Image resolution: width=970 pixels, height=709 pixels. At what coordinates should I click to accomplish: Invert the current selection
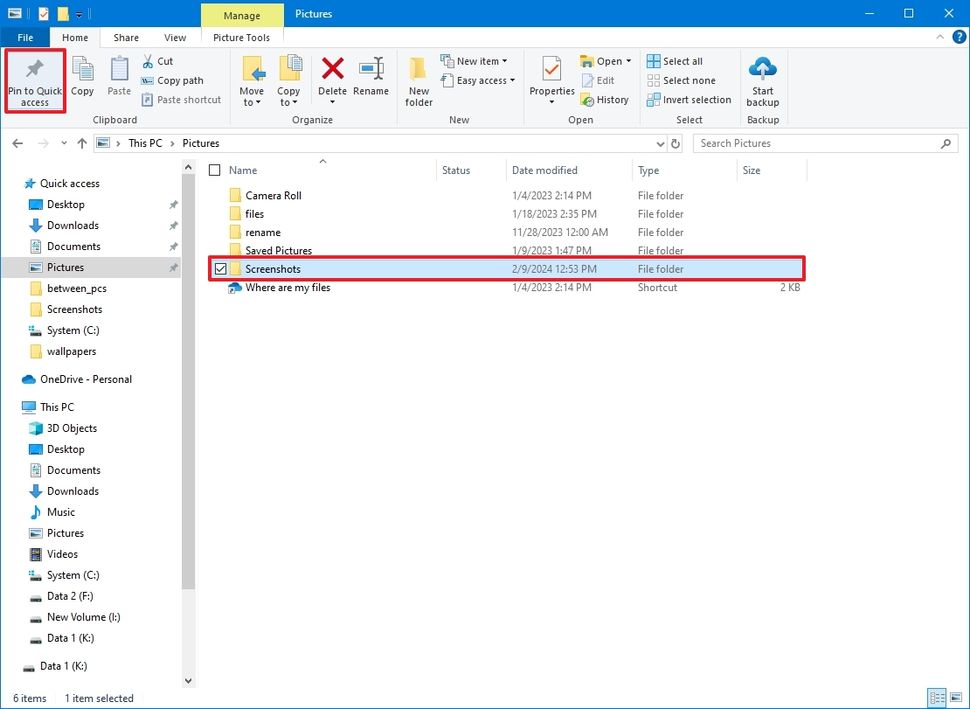click(x=688, y=99)
